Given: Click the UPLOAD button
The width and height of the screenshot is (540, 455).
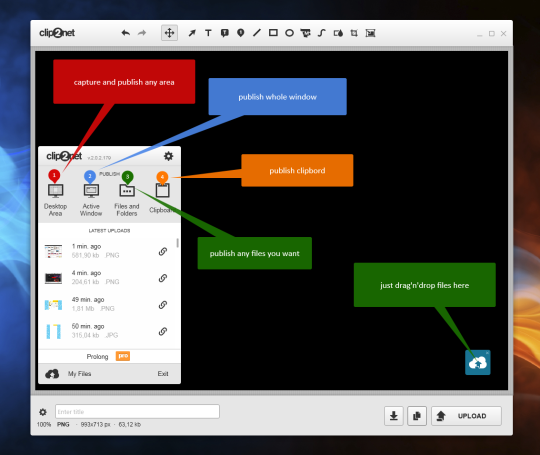Looking at the screenshot, I should click(x=466, y=416).
